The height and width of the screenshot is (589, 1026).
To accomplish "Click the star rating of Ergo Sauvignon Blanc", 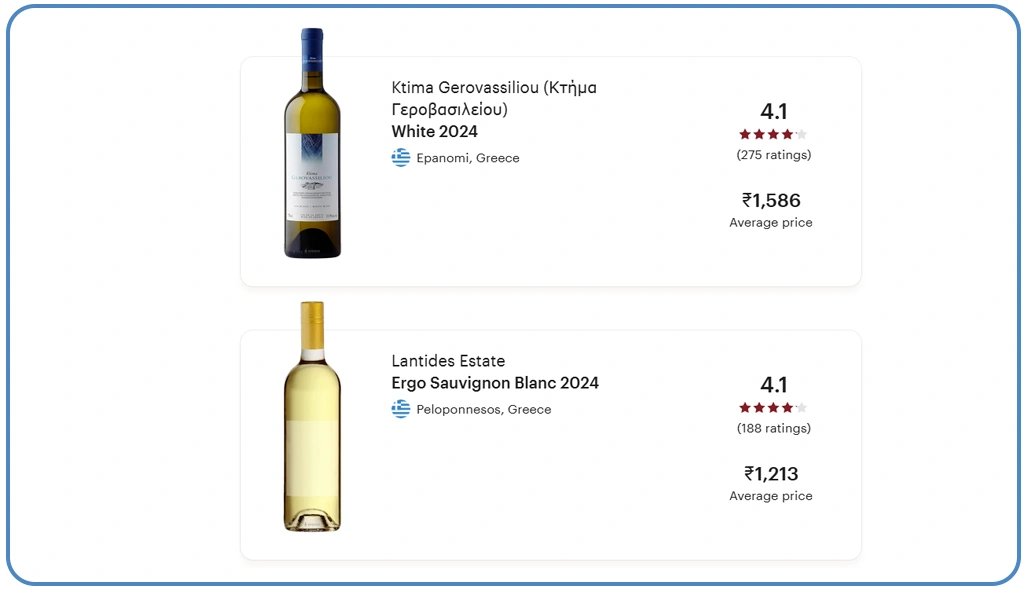I will [x=772, y=407].
